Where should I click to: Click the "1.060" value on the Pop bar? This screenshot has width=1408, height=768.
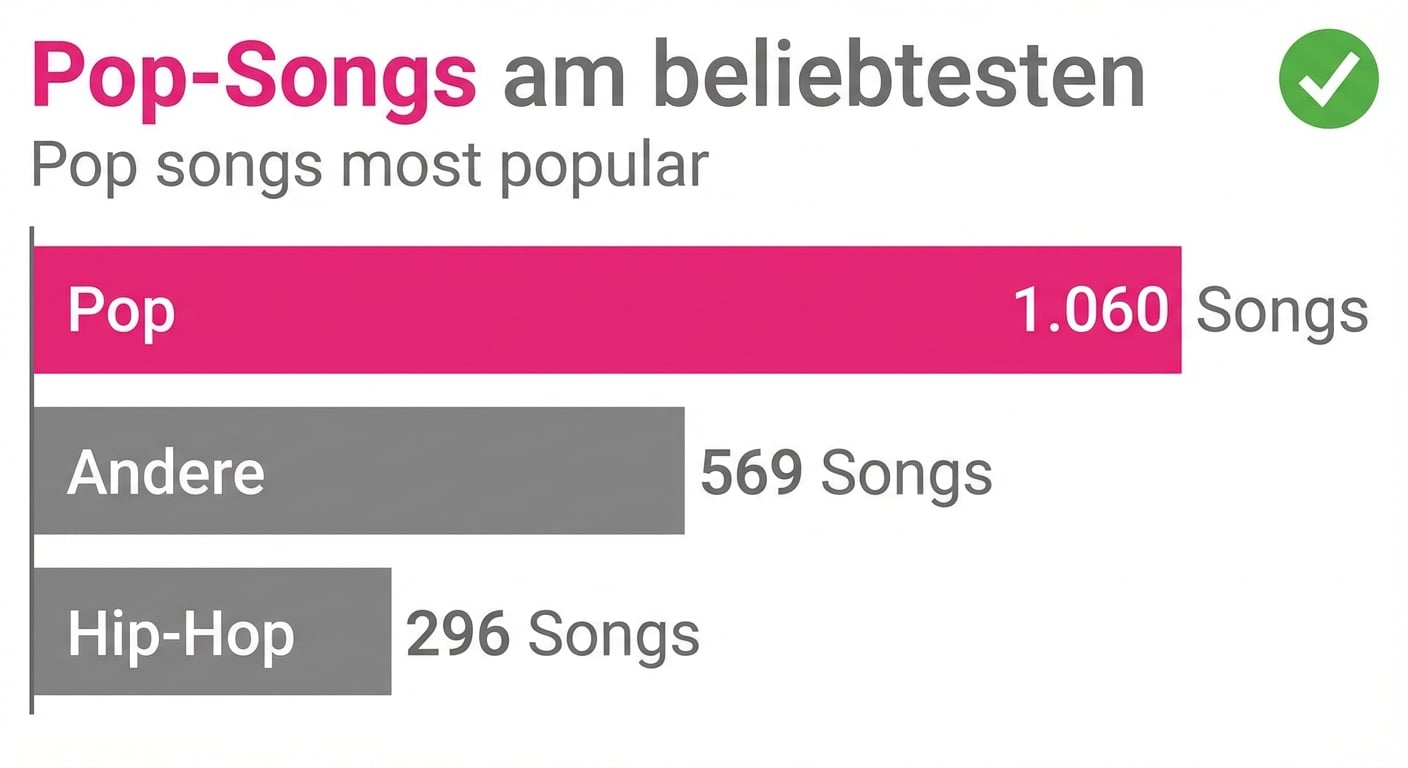pos(1091,309)
